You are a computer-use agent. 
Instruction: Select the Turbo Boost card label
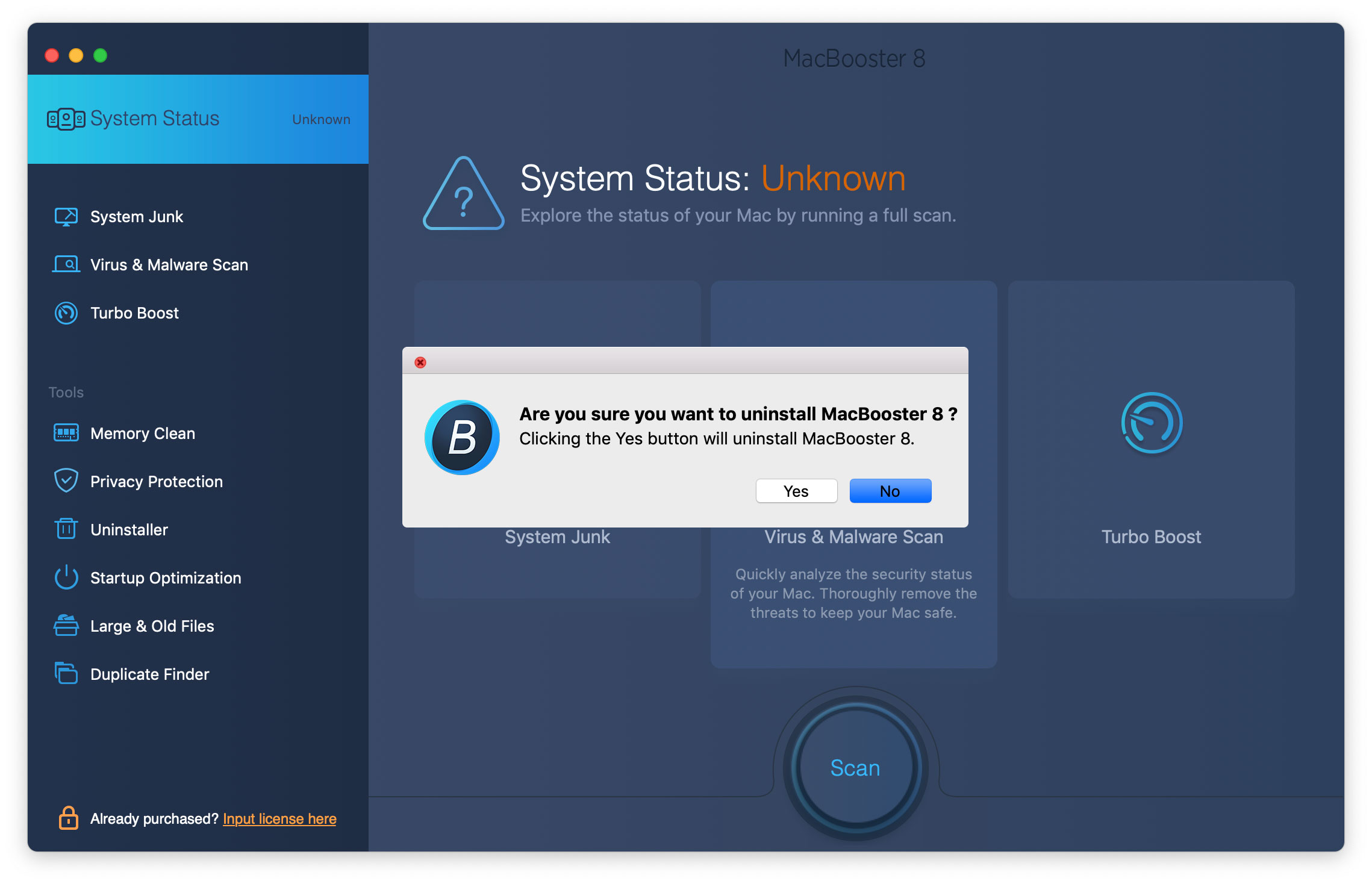coord(1151,537)
